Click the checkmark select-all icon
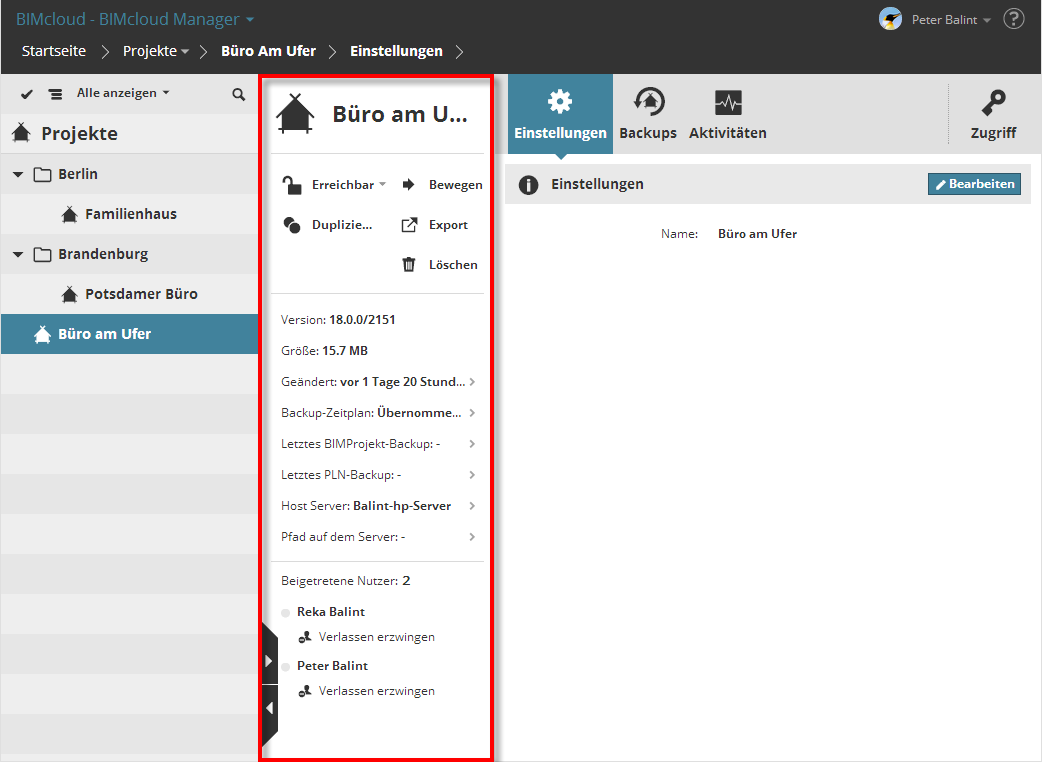 (27, 94)
